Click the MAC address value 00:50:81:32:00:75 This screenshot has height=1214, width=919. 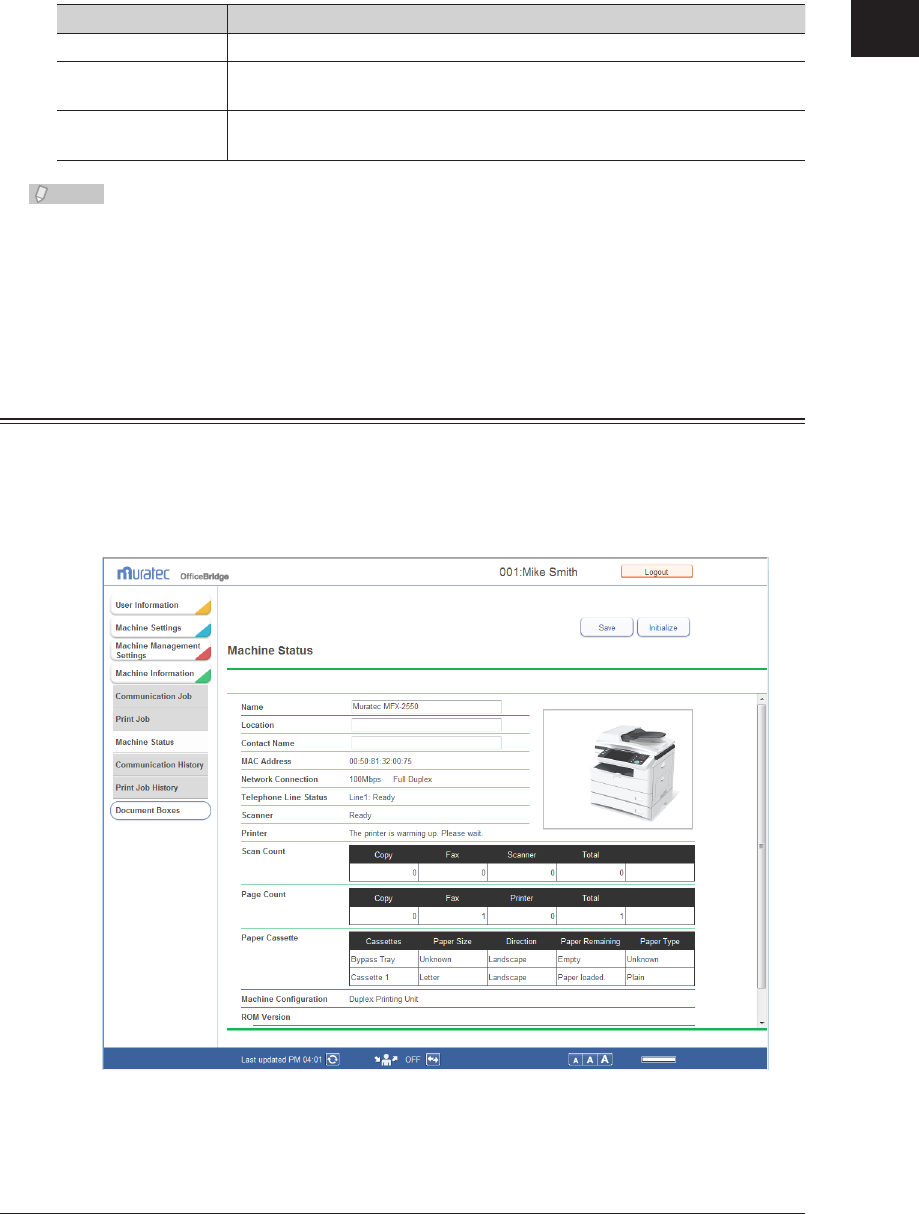pos(380,761)
